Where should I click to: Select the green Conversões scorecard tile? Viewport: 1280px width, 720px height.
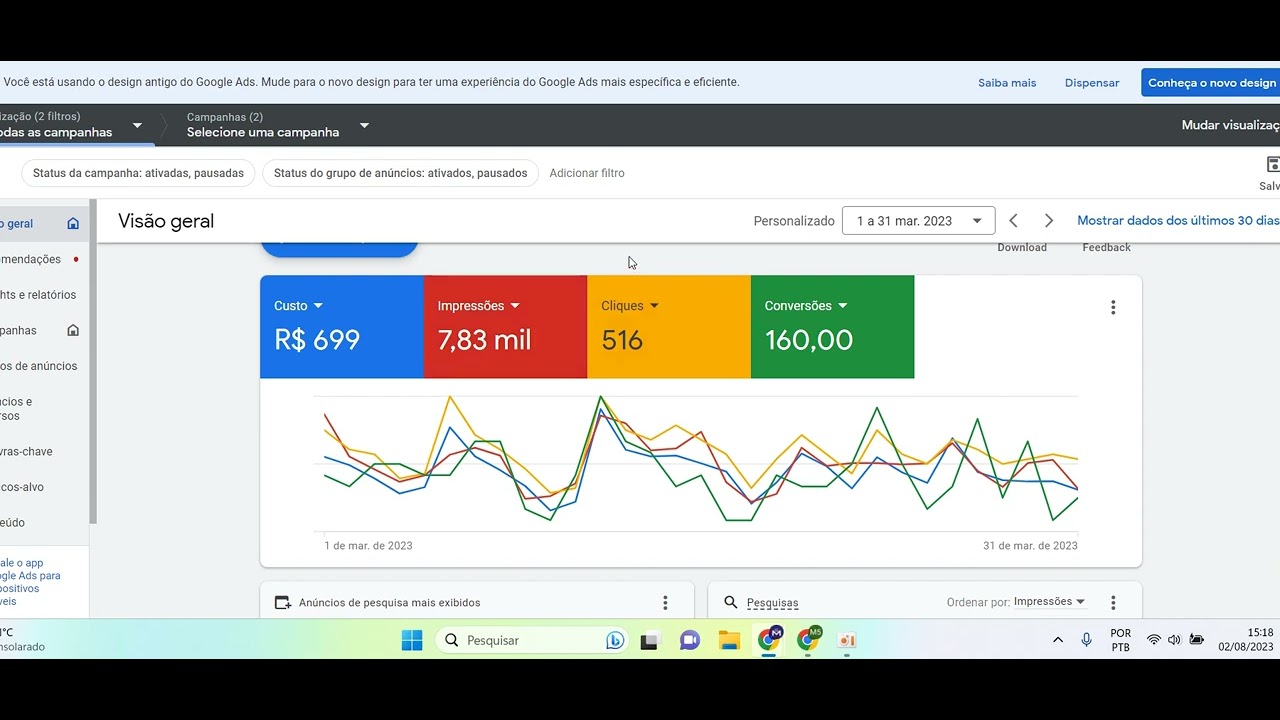click(x=832, y=327)
